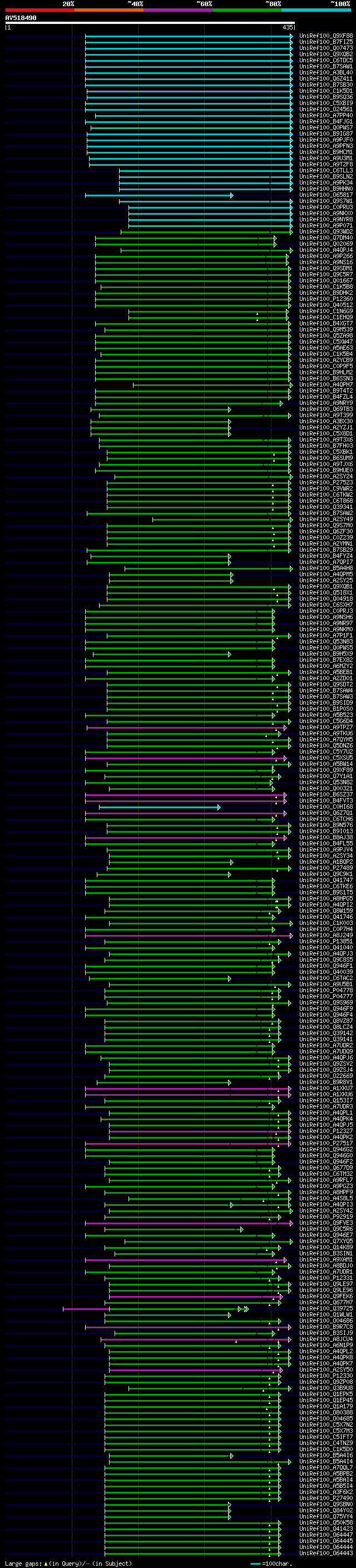The height and width of the screenshot is (1568, 356).
Task: Select hit label UniRef100_Q9SBN0
Action: [326, 1505]
